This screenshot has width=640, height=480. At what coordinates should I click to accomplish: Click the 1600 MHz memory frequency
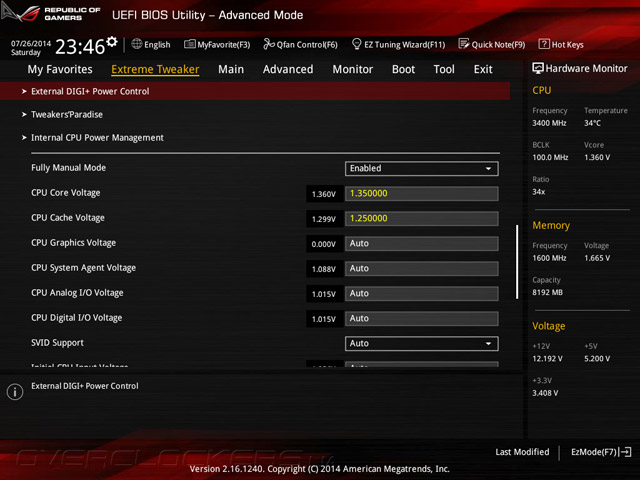549,258
